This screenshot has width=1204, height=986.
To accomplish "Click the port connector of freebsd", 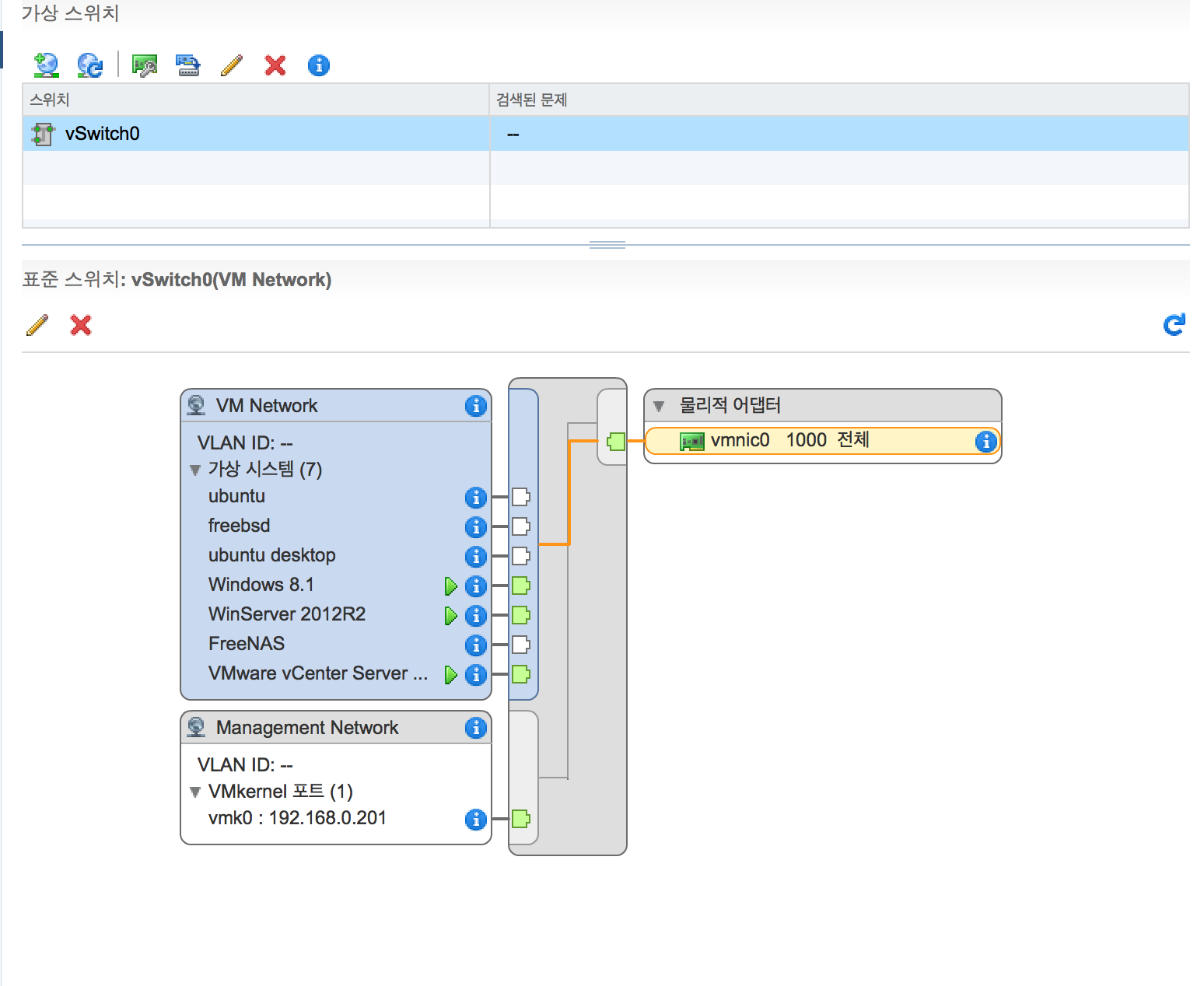I will pos(521,526).
